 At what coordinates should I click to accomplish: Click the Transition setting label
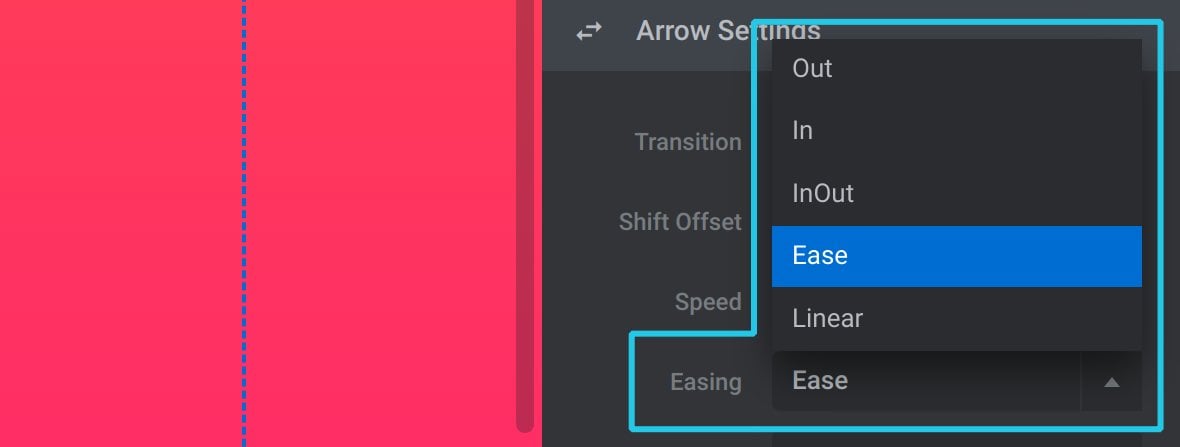(x=688, y=142)
